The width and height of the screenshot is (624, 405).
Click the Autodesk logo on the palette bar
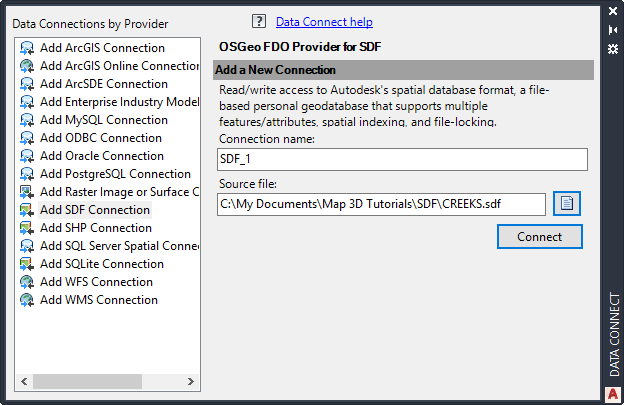[613, 393]
